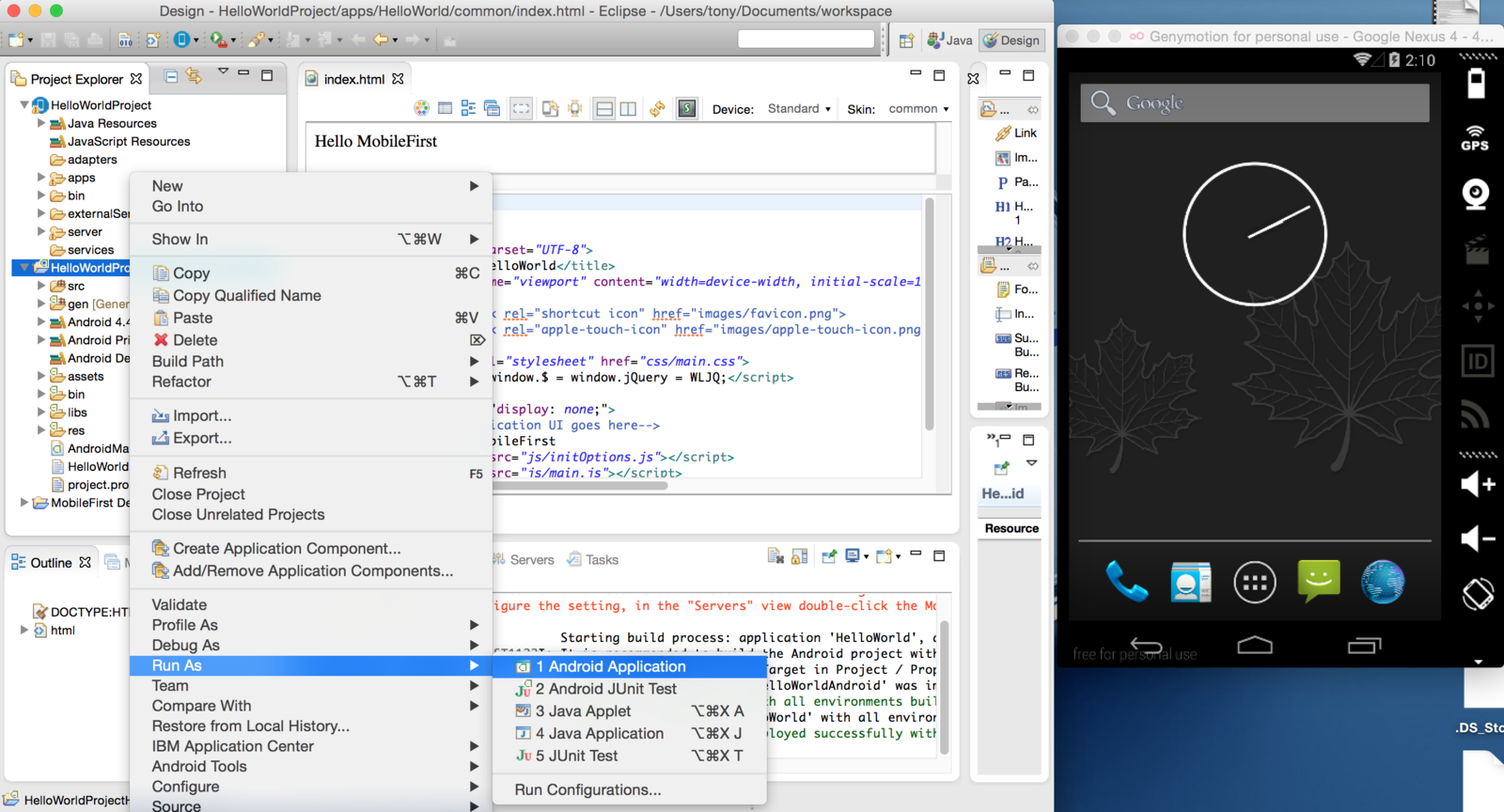This screenshot has height=812, width=1504.
Task: Choose Run Configurations... entry
Action: (x=629, y=789)
